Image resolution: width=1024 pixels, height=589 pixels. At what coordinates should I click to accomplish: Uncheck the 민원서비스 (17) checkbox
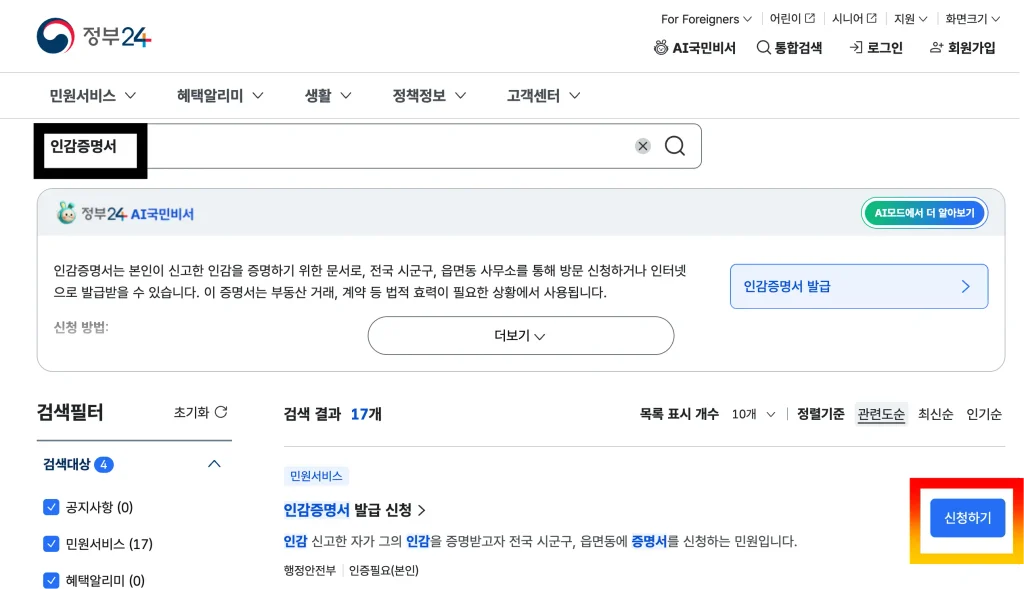coord(51,543)
